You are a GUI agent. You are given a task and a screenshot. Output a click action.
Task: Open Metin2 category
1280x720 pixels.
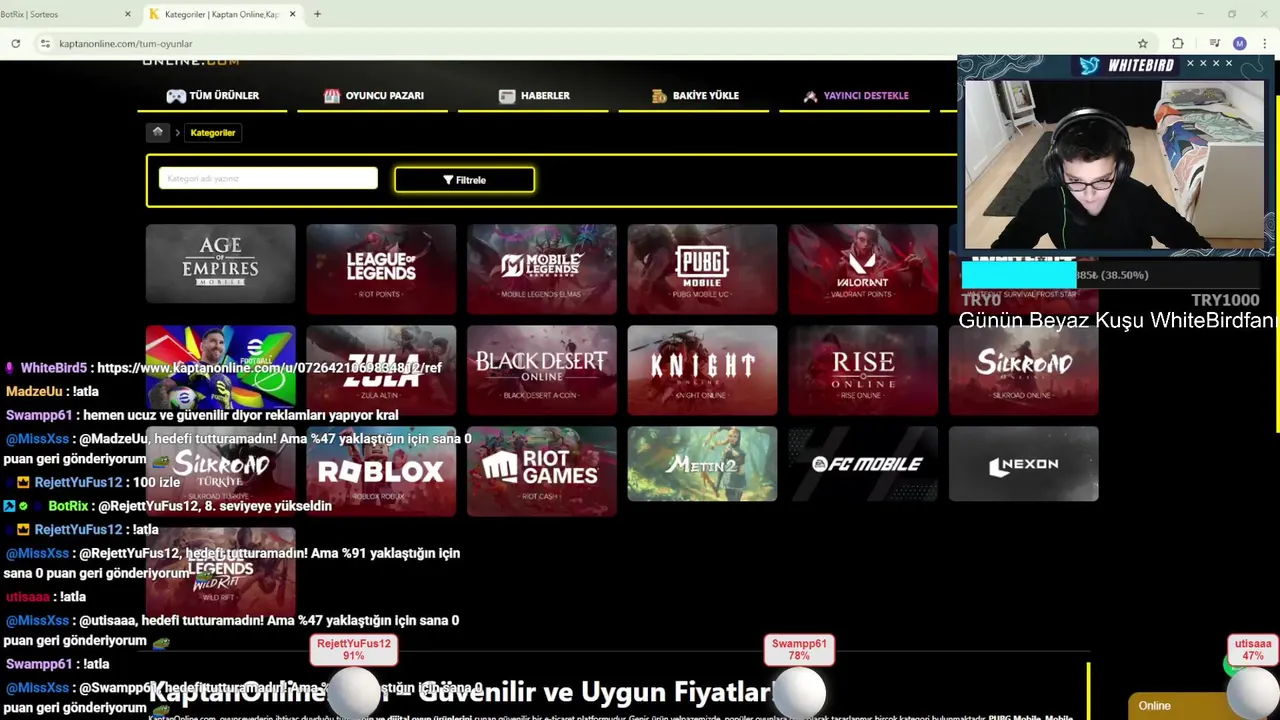702,464
